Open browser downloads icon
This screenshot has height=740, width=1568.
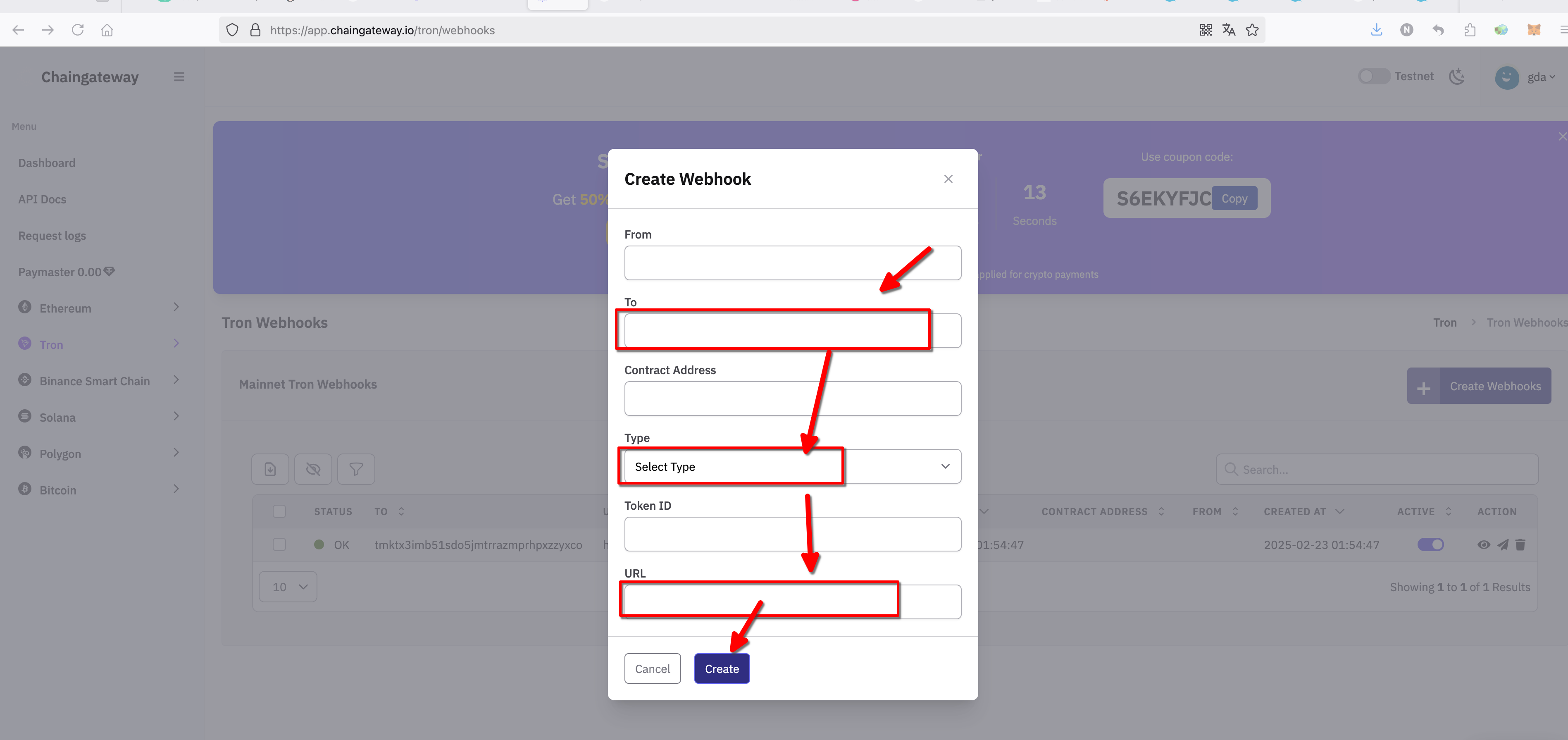1376,30
